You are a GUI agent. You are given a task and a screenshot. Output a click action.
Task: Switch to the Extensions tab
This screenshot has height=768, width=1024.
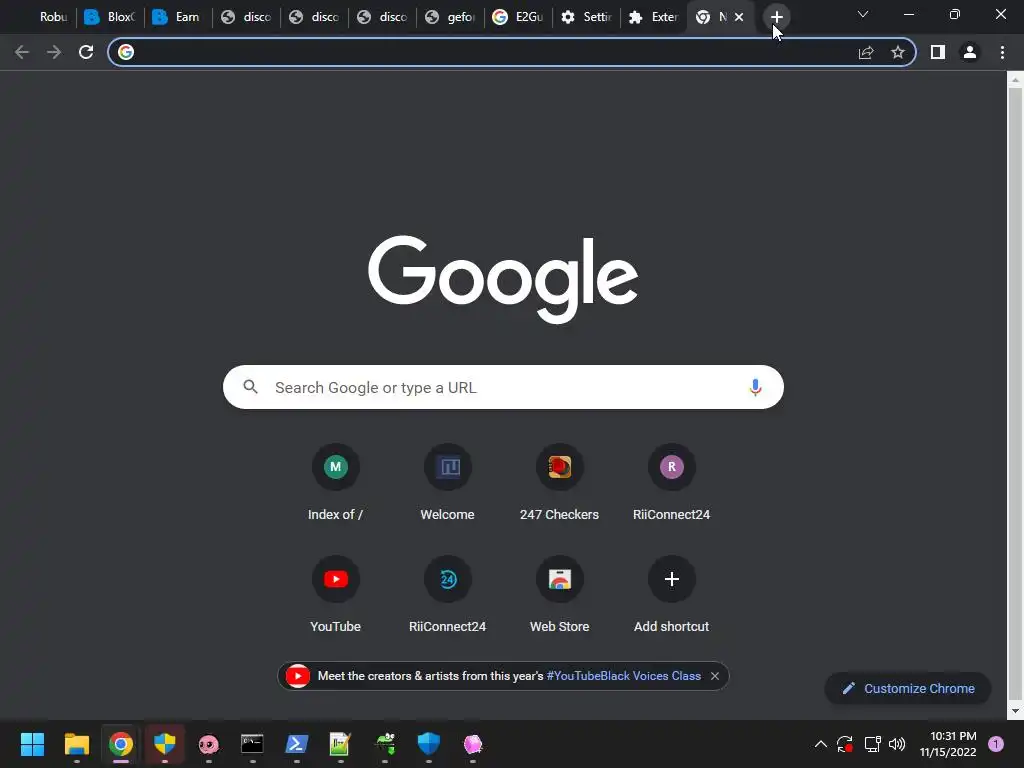coord(654,17)
